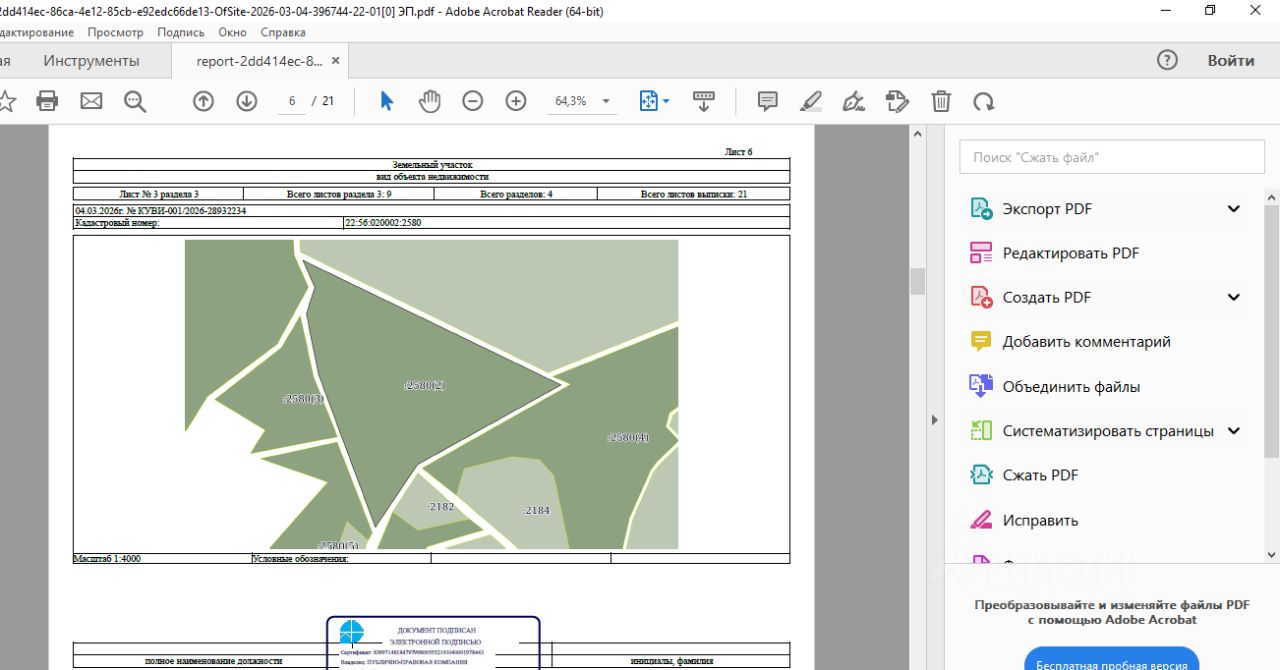Click the Export PDF tool icon

(x=981, y=209)
